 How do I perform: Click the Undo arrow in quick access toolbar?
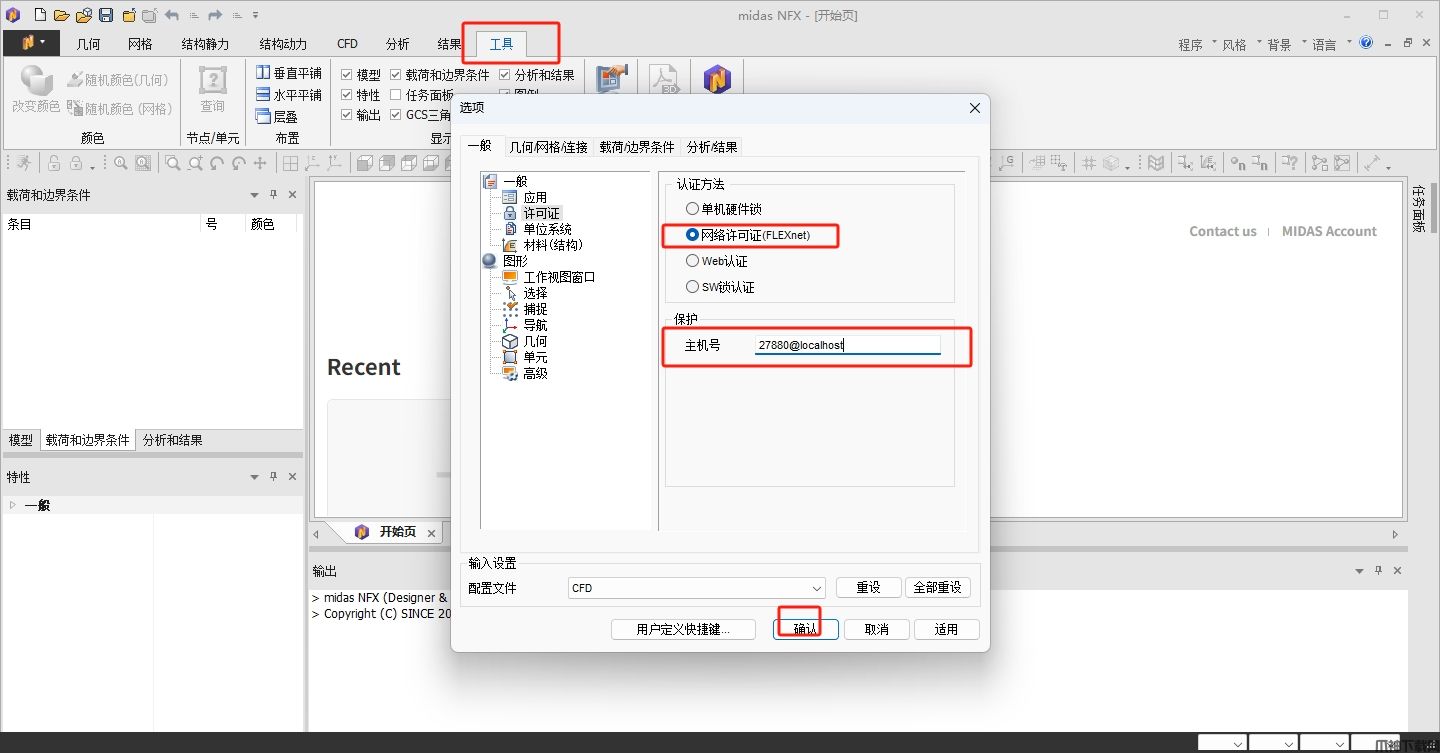(x=172, y=15)
